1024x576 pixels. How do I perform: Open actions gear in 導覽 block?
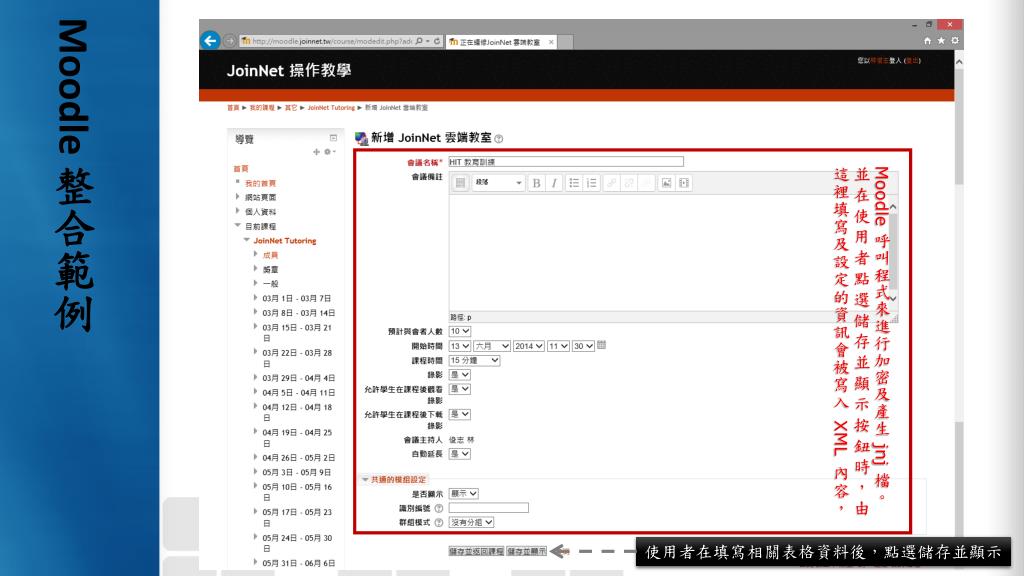(329, 152)
